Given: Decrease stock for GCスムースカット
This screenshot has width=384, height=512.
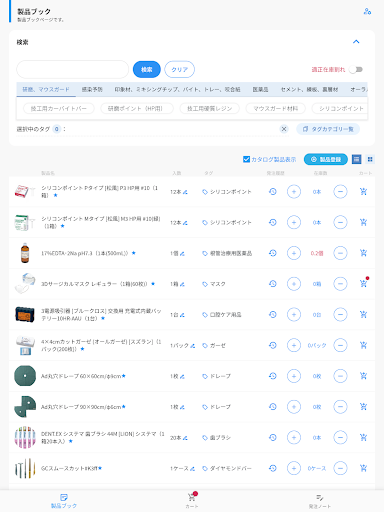Looking at the screenshot, I should (x=340, y=468).
